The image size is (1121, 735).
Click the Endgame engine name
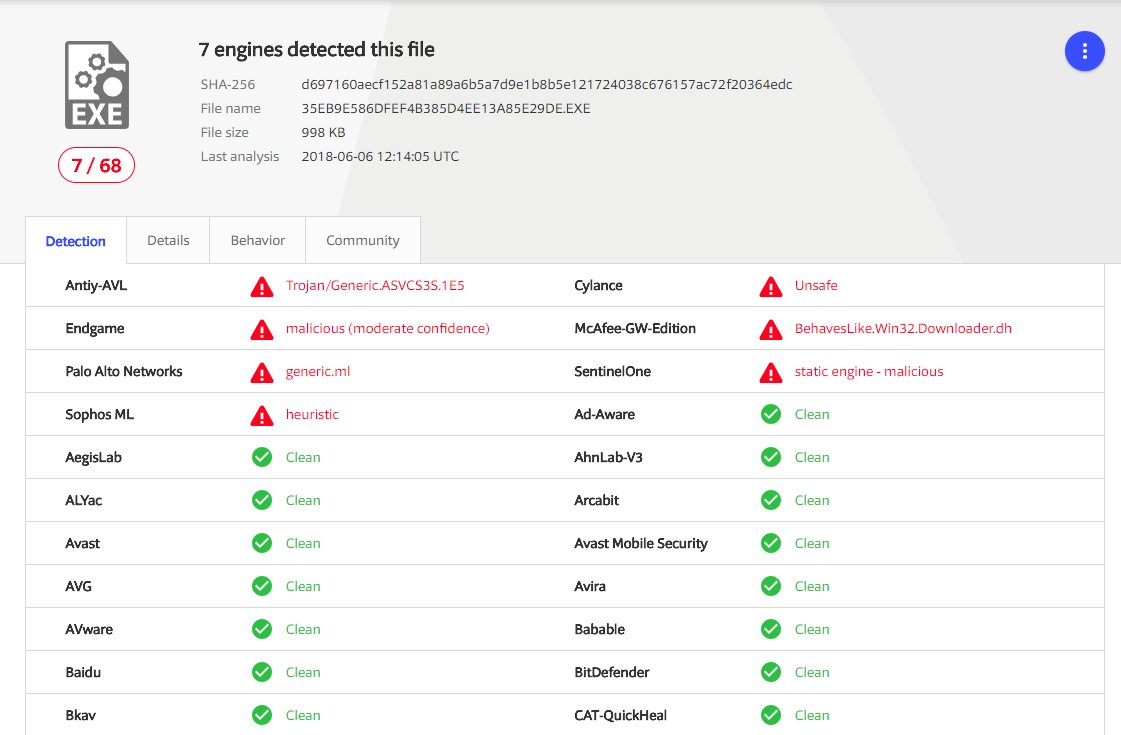pyautogui.click(x=94, y=328)
